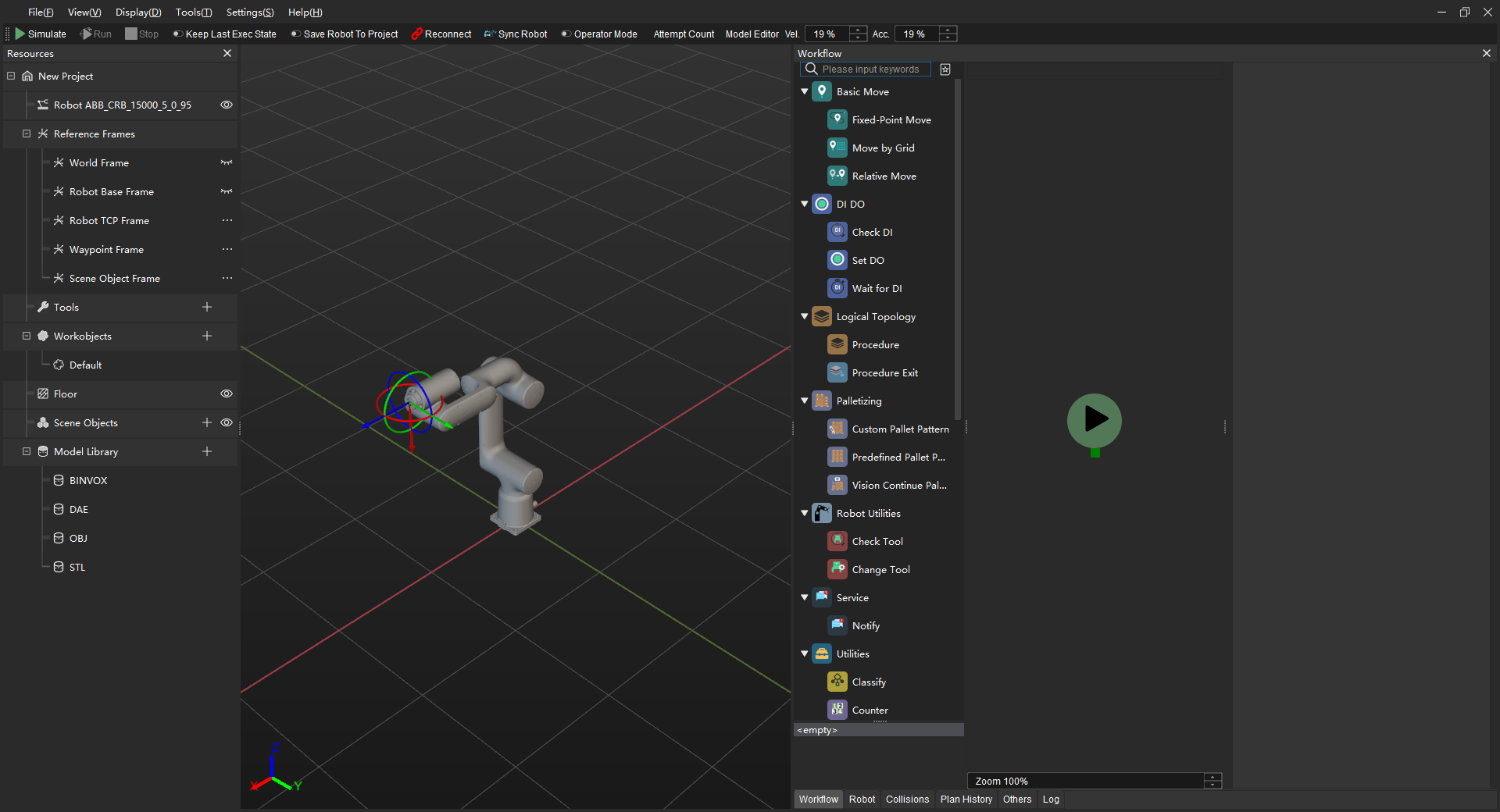Screen dimensions: 1500x812
Task: Collapse the Reference Frames tree node
Action: click(27, 134)
